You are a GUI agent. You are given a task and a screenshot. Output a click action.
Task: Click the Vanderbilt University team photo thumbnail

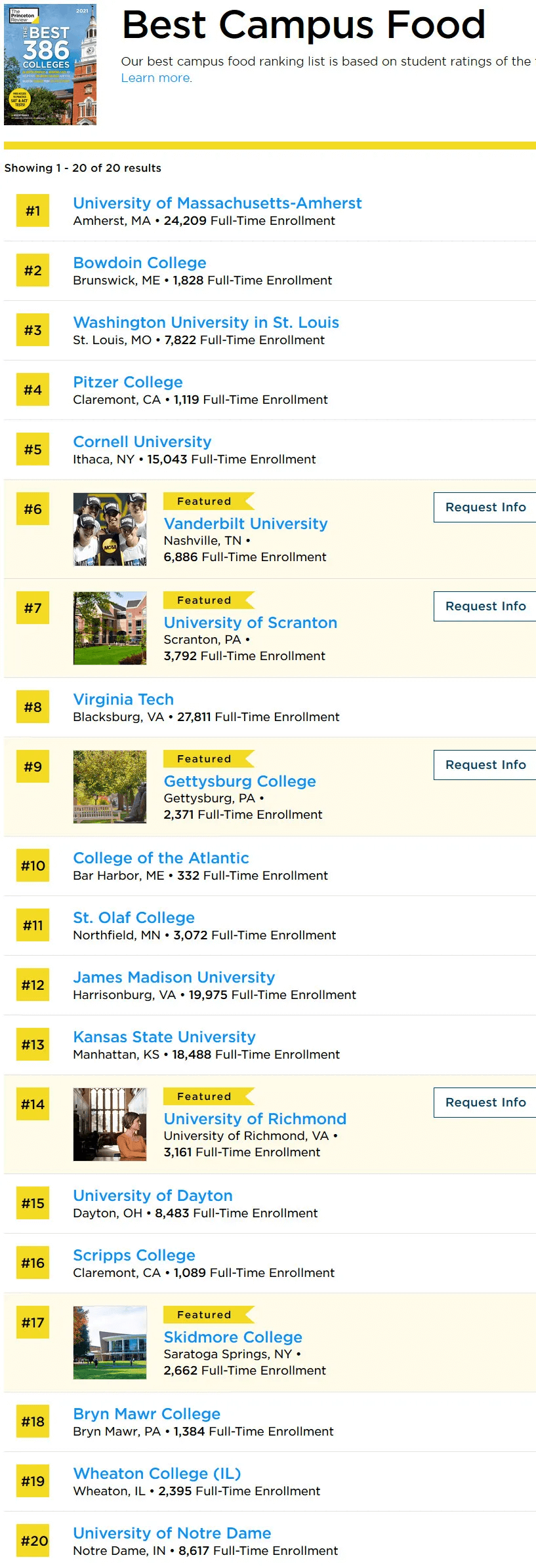(110, 529)
